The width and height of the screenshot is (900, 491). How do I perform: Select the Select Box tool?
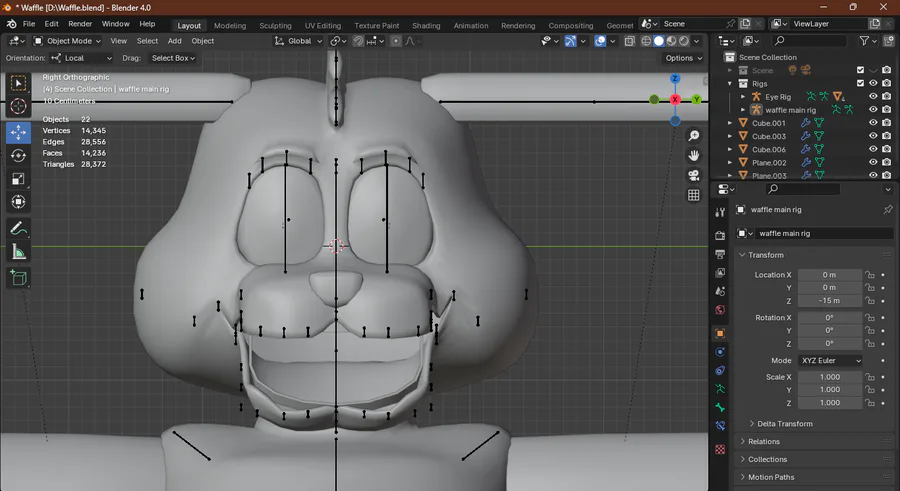(x=18, y=83)
